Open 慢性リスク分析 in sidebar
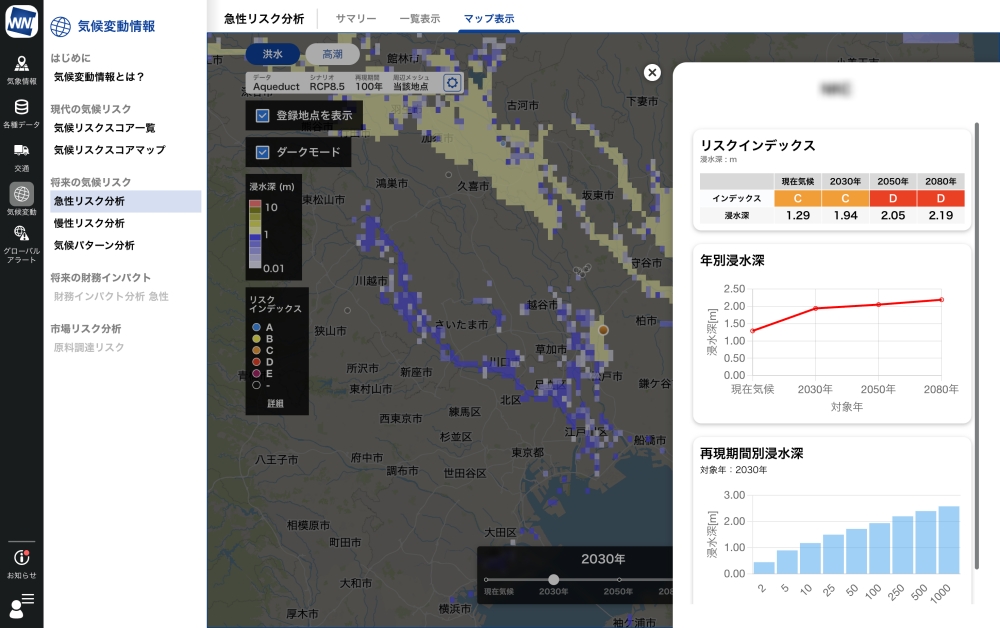The height and width of the screenshot is (628, 1000). coord(89,223)
